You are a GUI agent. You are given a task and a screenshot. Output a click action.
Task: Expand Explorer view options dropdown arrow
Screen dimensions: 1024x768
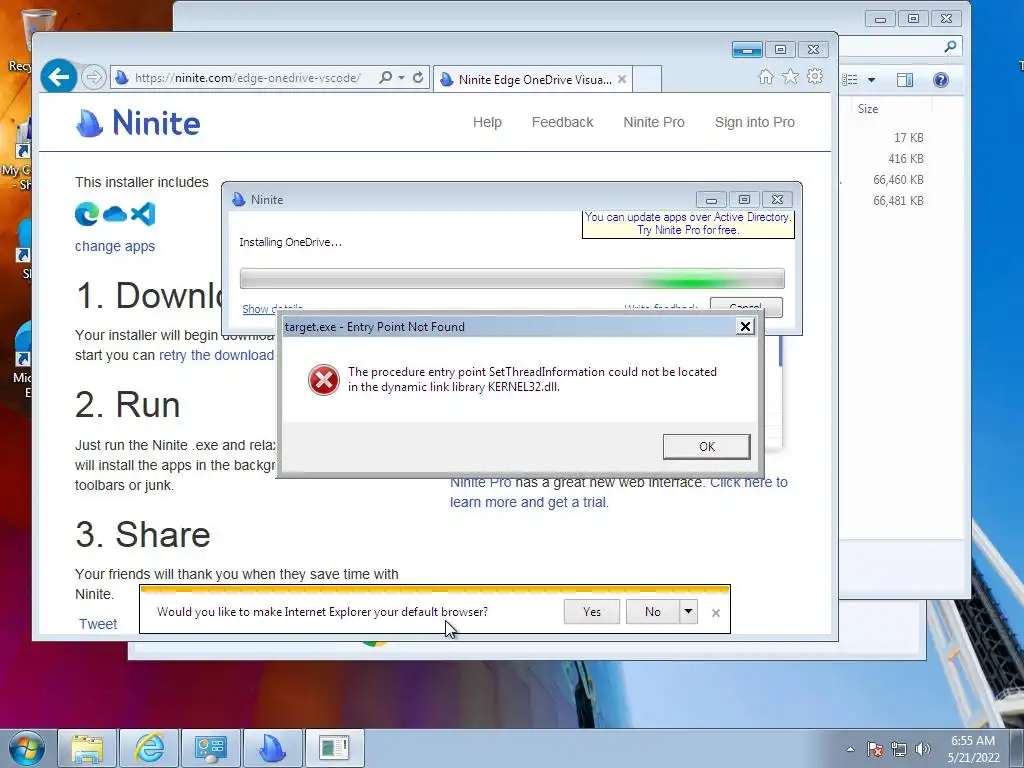(x=871, y=80)
